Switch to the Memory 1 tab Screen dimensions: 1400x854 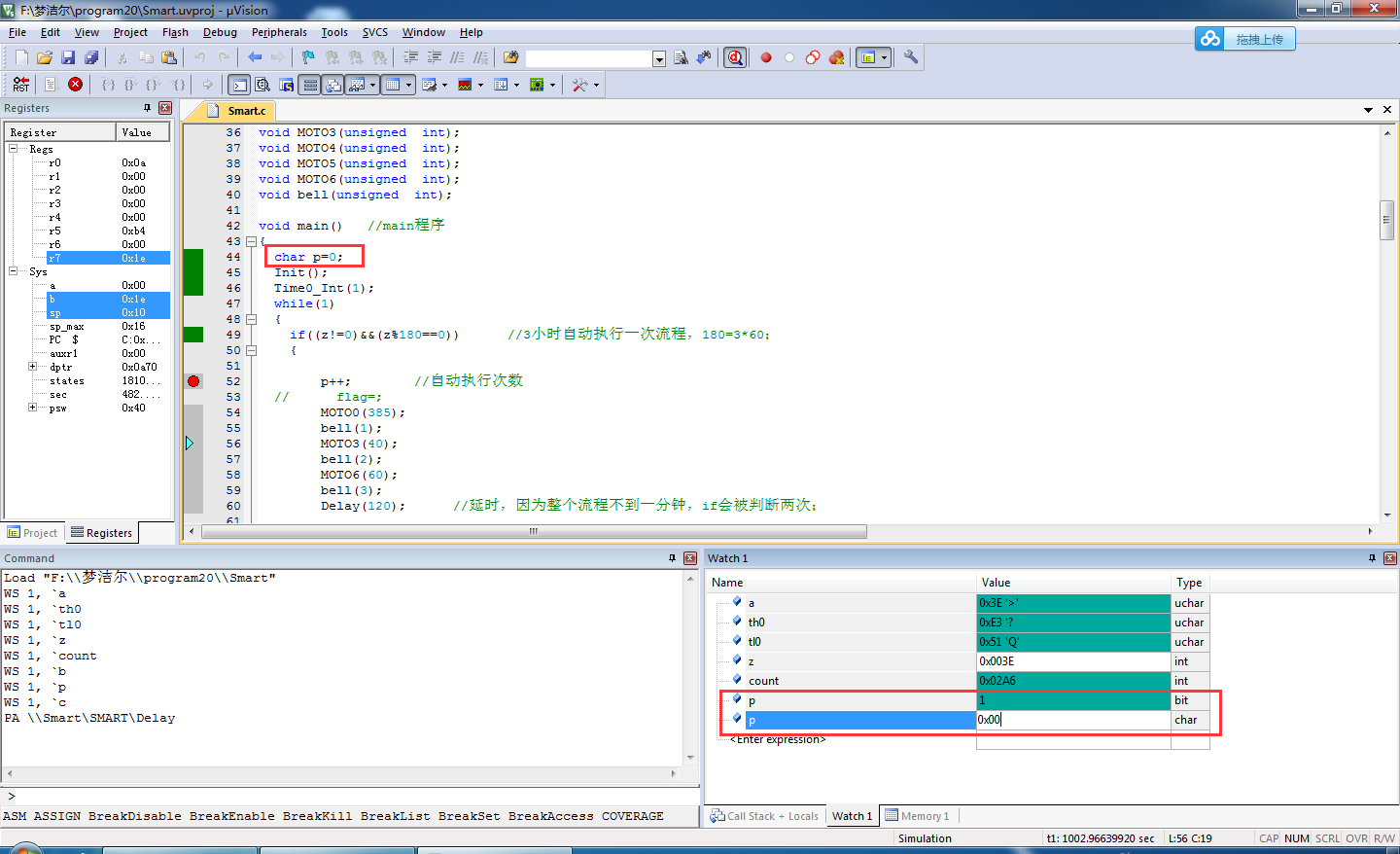(917, 816)
